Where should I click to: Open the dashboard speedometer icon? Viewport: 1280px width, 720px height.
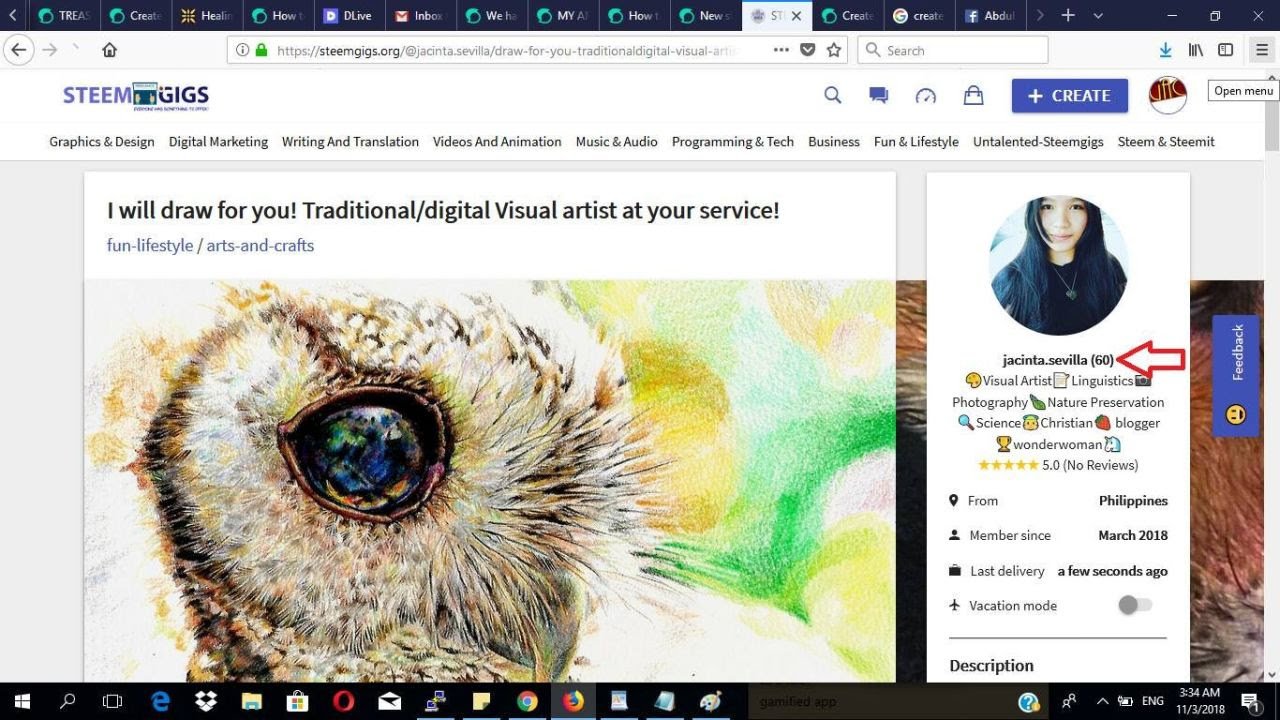coord(926,95)
